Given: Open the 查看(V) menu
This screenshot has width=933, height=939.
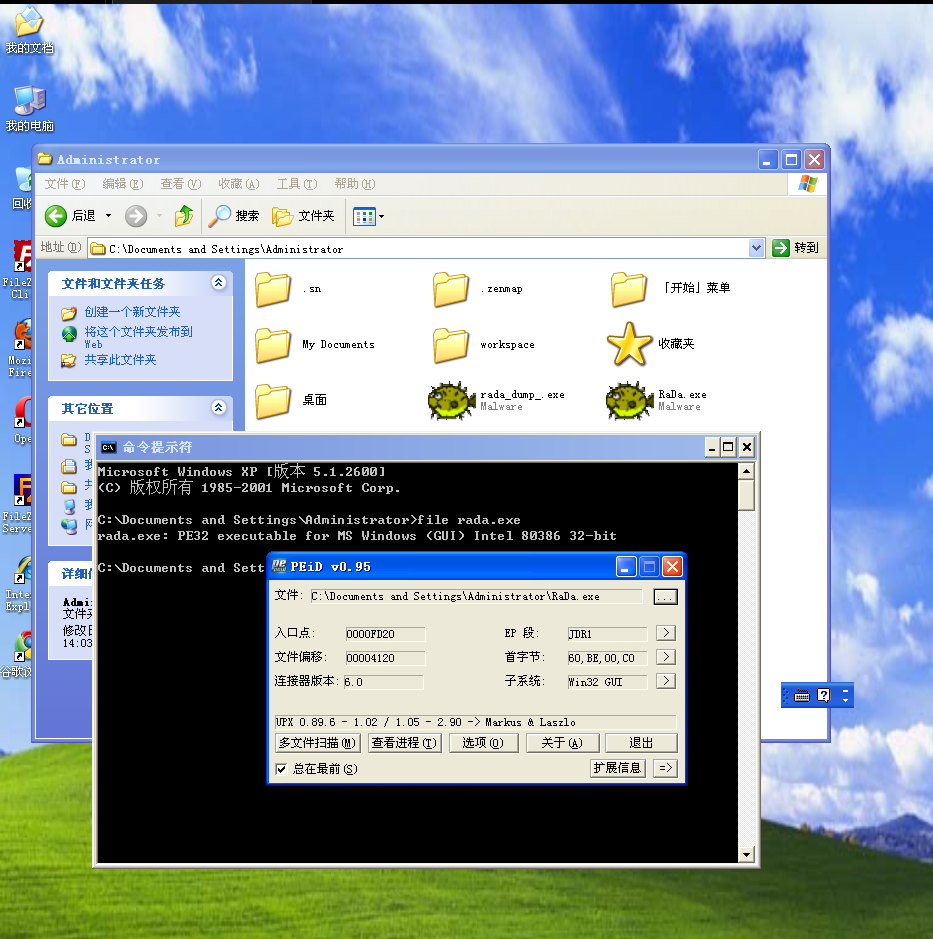Looking at the screenshot, I should click(x=180, y=184).
